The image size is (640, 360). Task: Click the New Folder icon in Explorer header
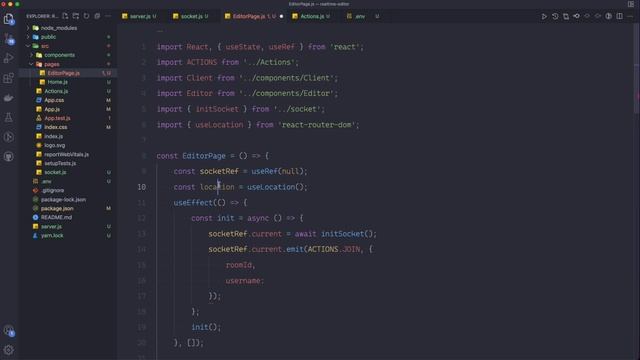pyautogui.click(x=76, y=16)
